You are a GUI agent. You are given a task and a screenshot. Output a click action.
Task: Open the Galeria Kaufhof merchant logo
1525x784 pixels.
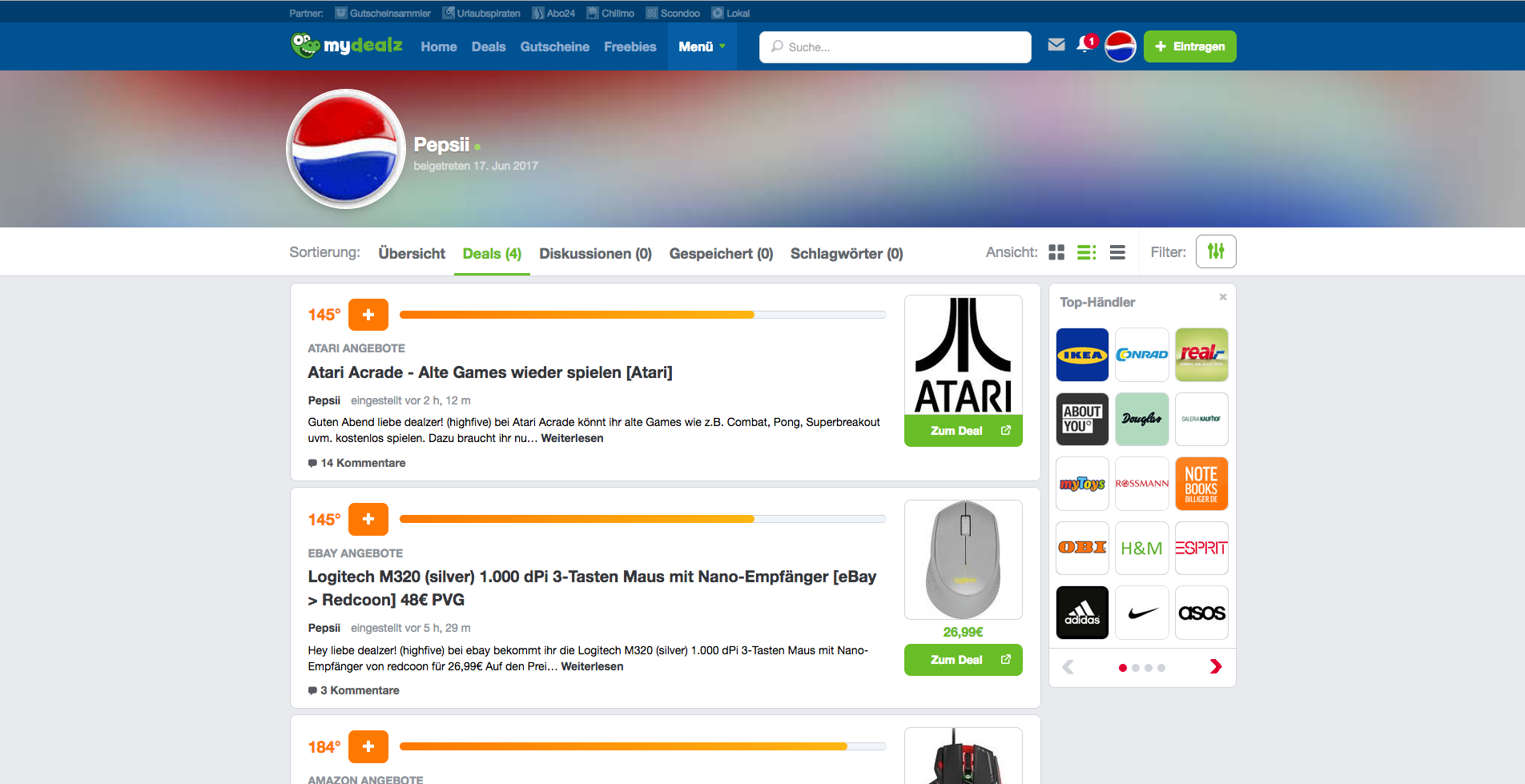click(x=1201, y=419)
